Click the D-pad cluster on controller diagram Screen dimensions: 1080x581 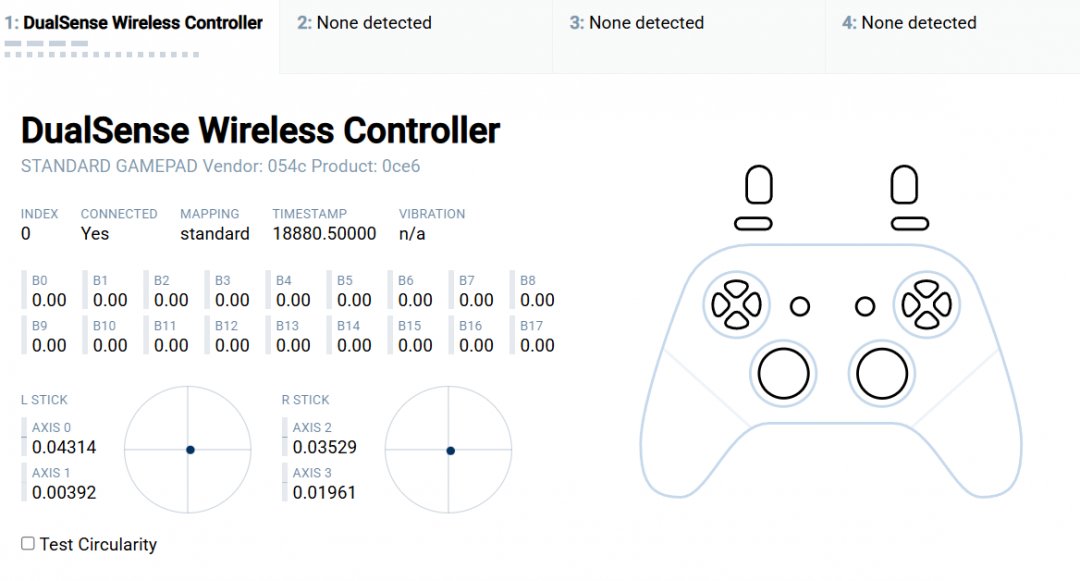tap(735, 303)
